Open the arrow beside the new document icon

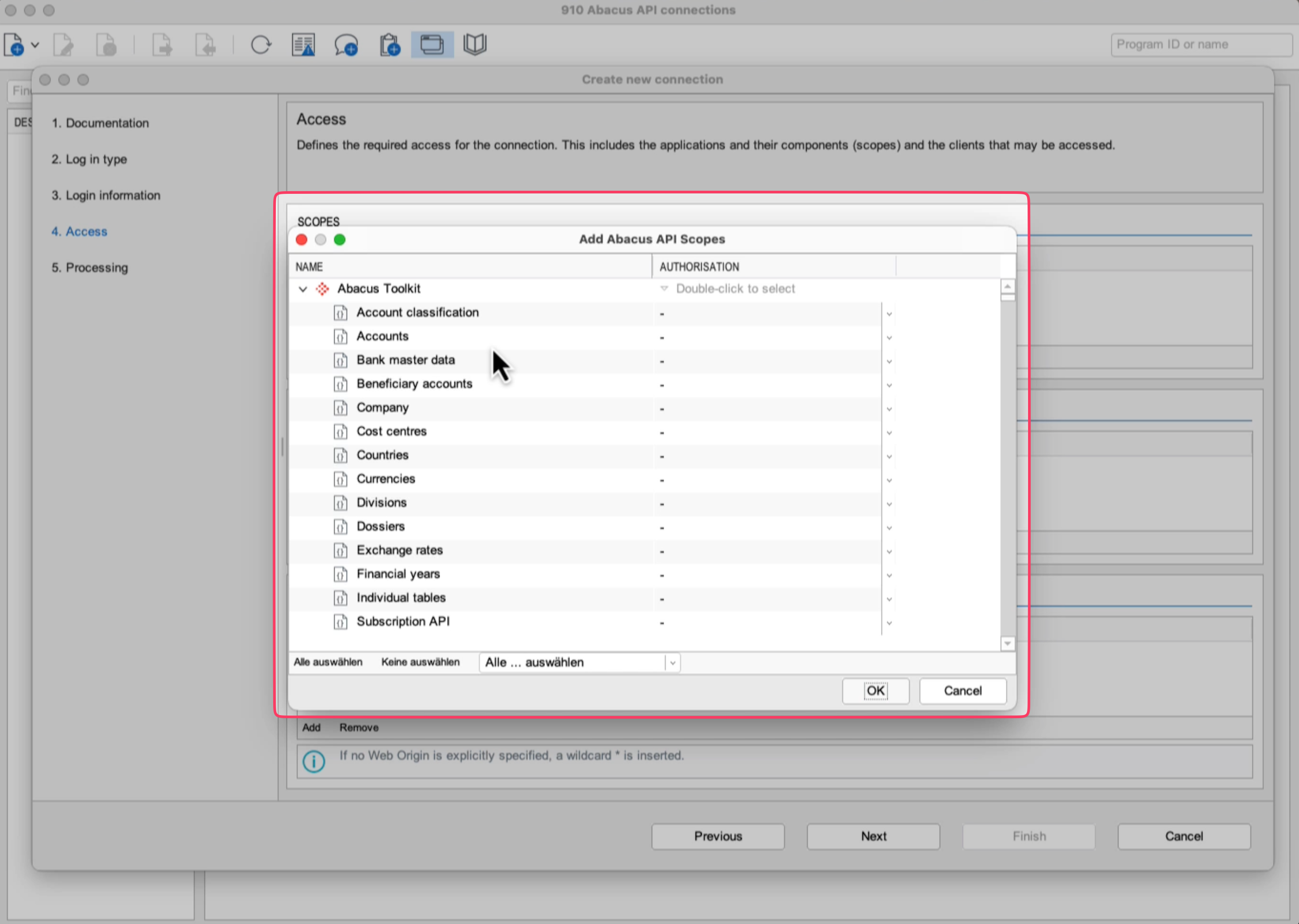[35, 44]
